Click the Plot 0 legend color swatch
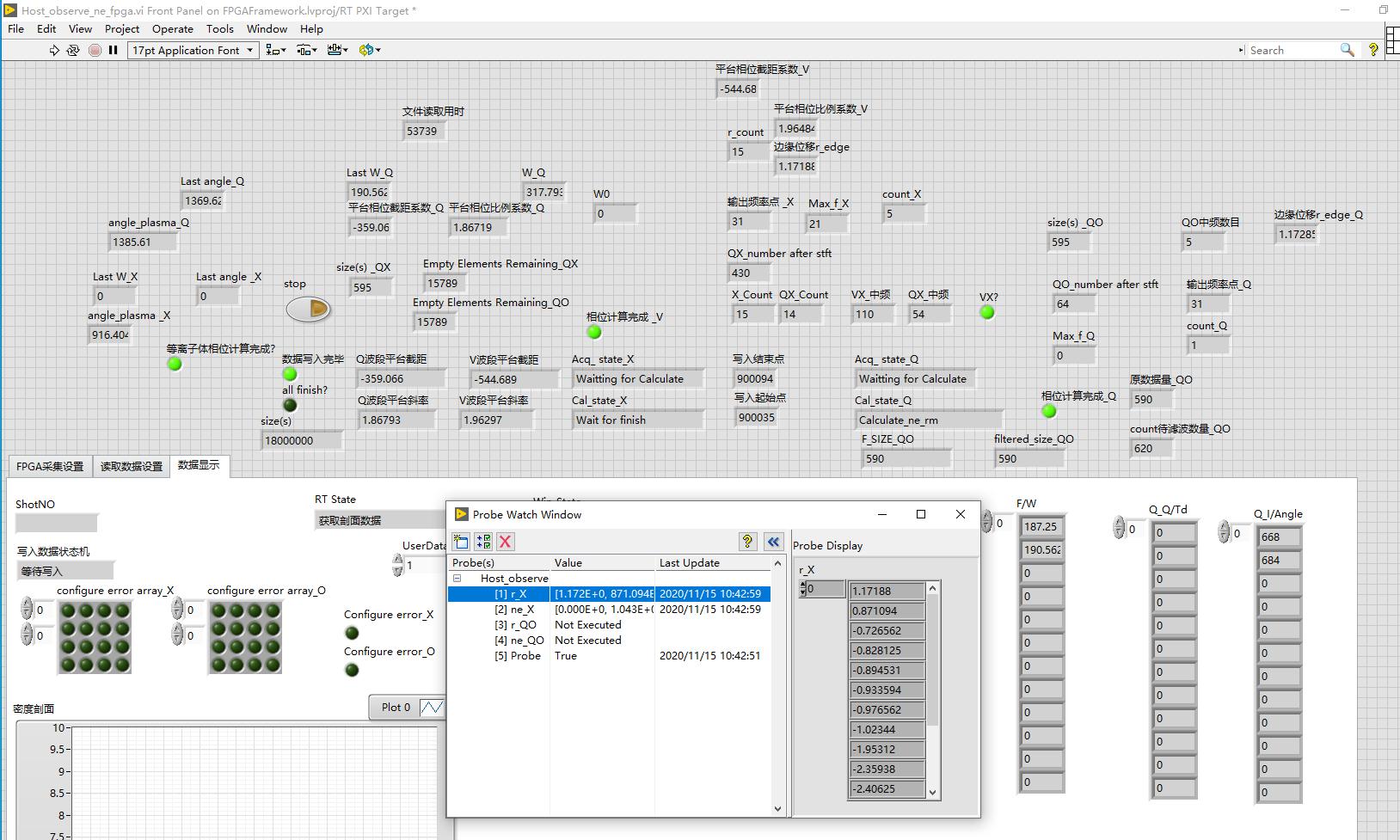 pyautogui.click(x=431, y=708)
